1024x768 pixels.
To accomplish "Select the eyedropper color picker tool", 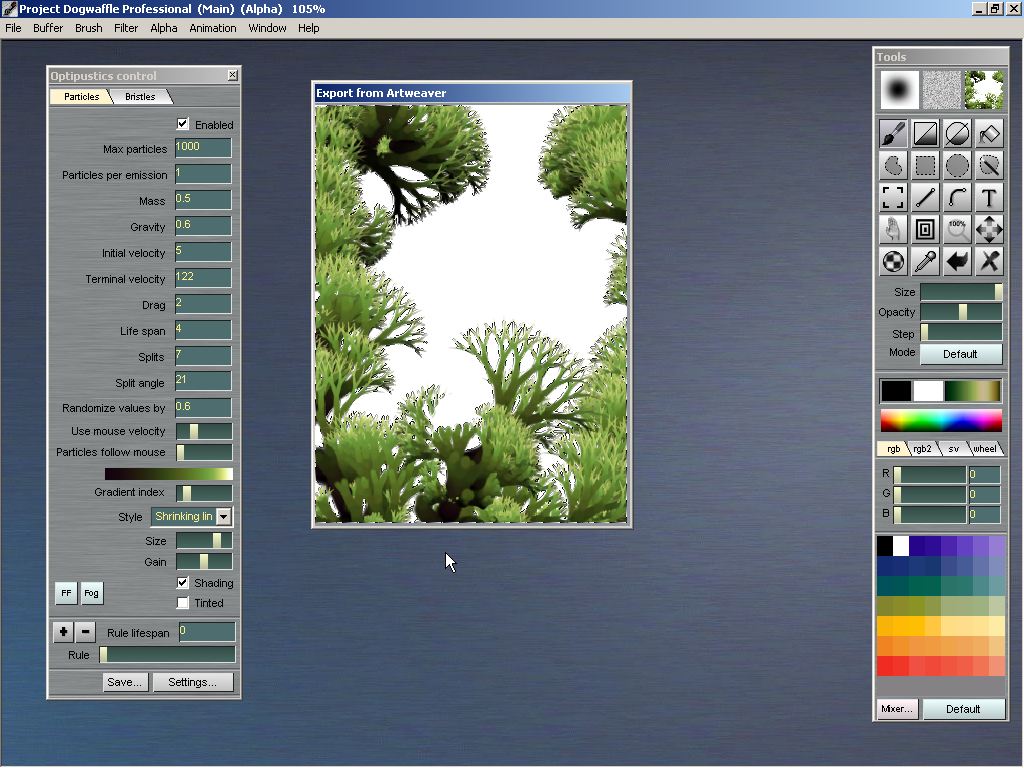I will (925, 261).
